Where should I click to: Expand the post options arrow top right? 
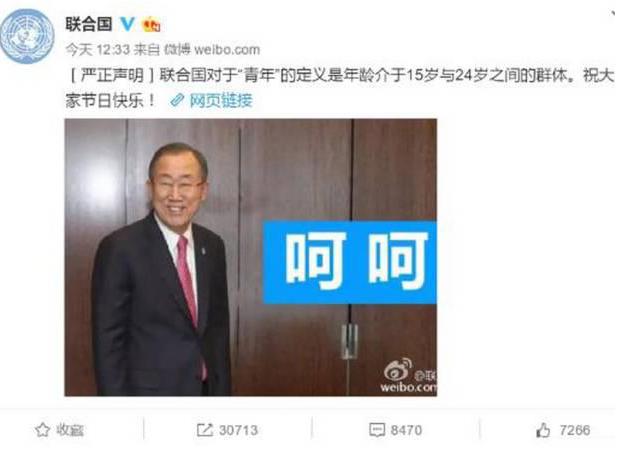click(613, 15)
